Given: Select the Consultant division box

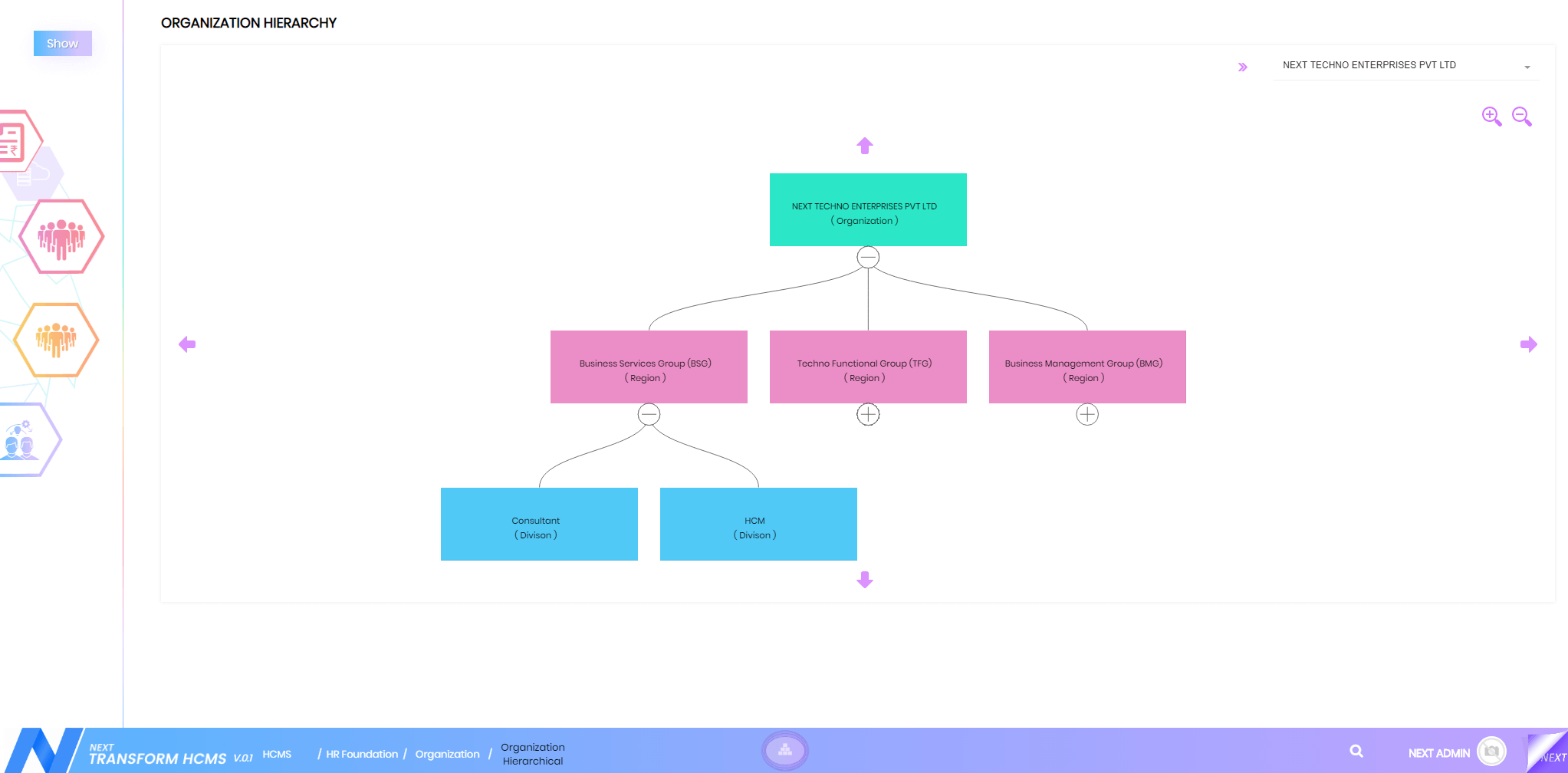Looking at the screenshot, I should (x=539, y=525).
